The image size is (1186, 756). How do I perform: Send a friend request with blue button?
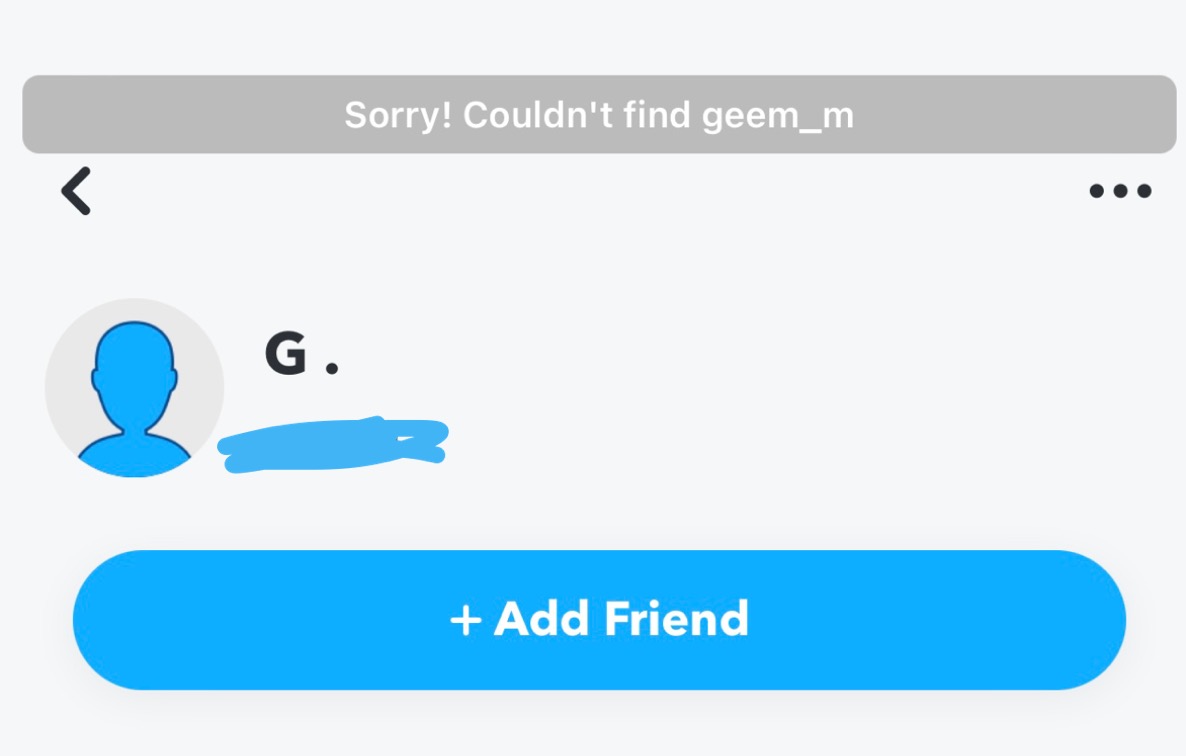tap(599, 620)
